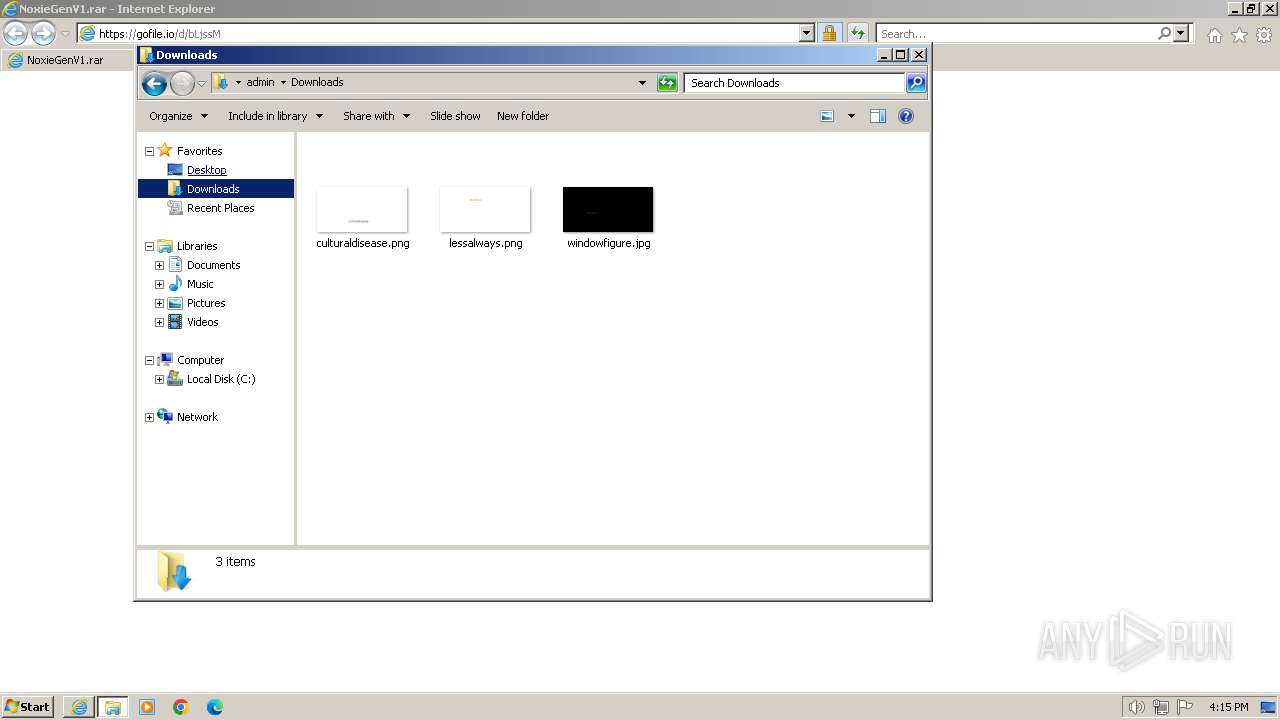Select the NoxieGenV1.rar browser tab
Screen dimensions: 1280x720
68,60
